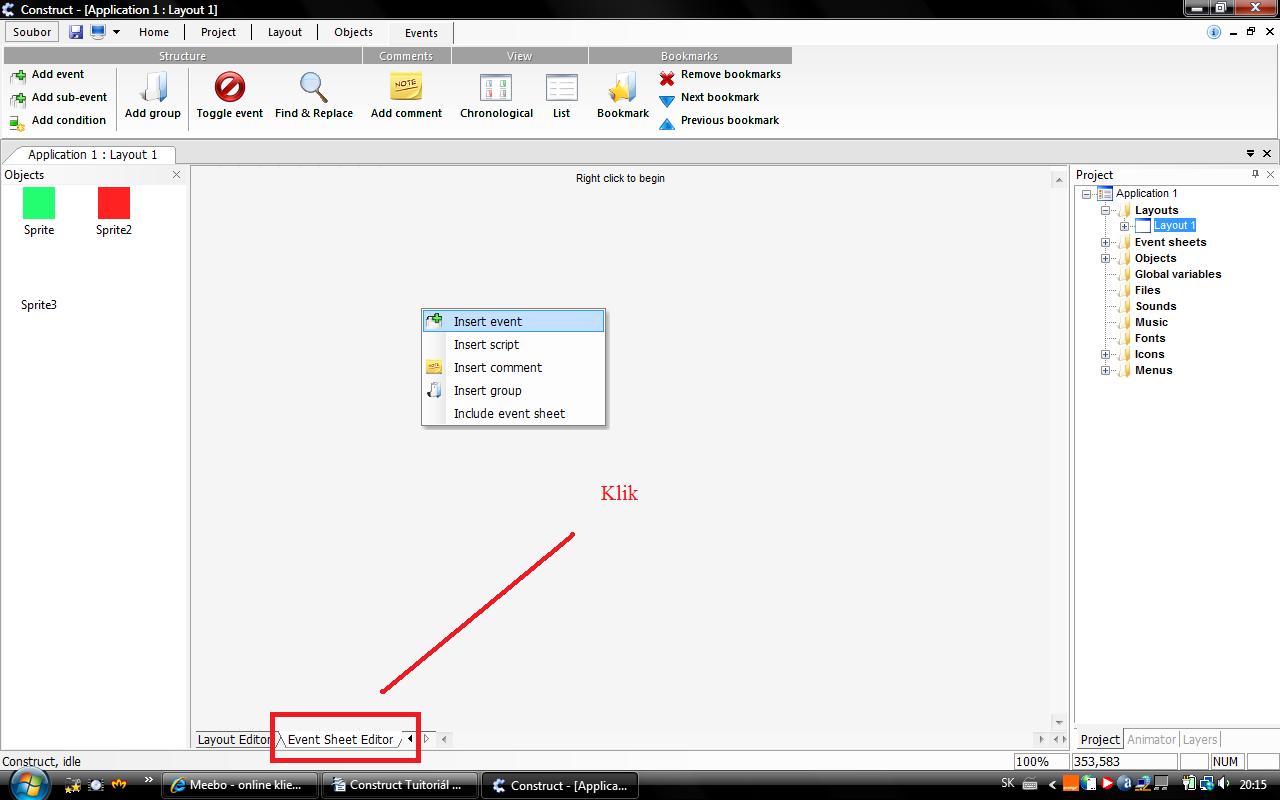The image size is (1280, 800).
Task: Expand the Objects folder in Project tree
Action: pos(1106,258)
